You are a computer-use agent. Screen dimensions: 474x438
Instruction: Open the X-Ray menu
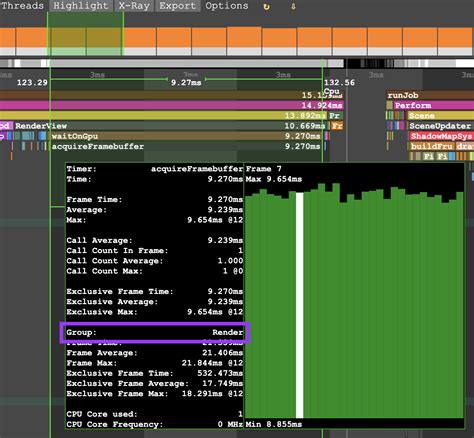pos(134,6)
